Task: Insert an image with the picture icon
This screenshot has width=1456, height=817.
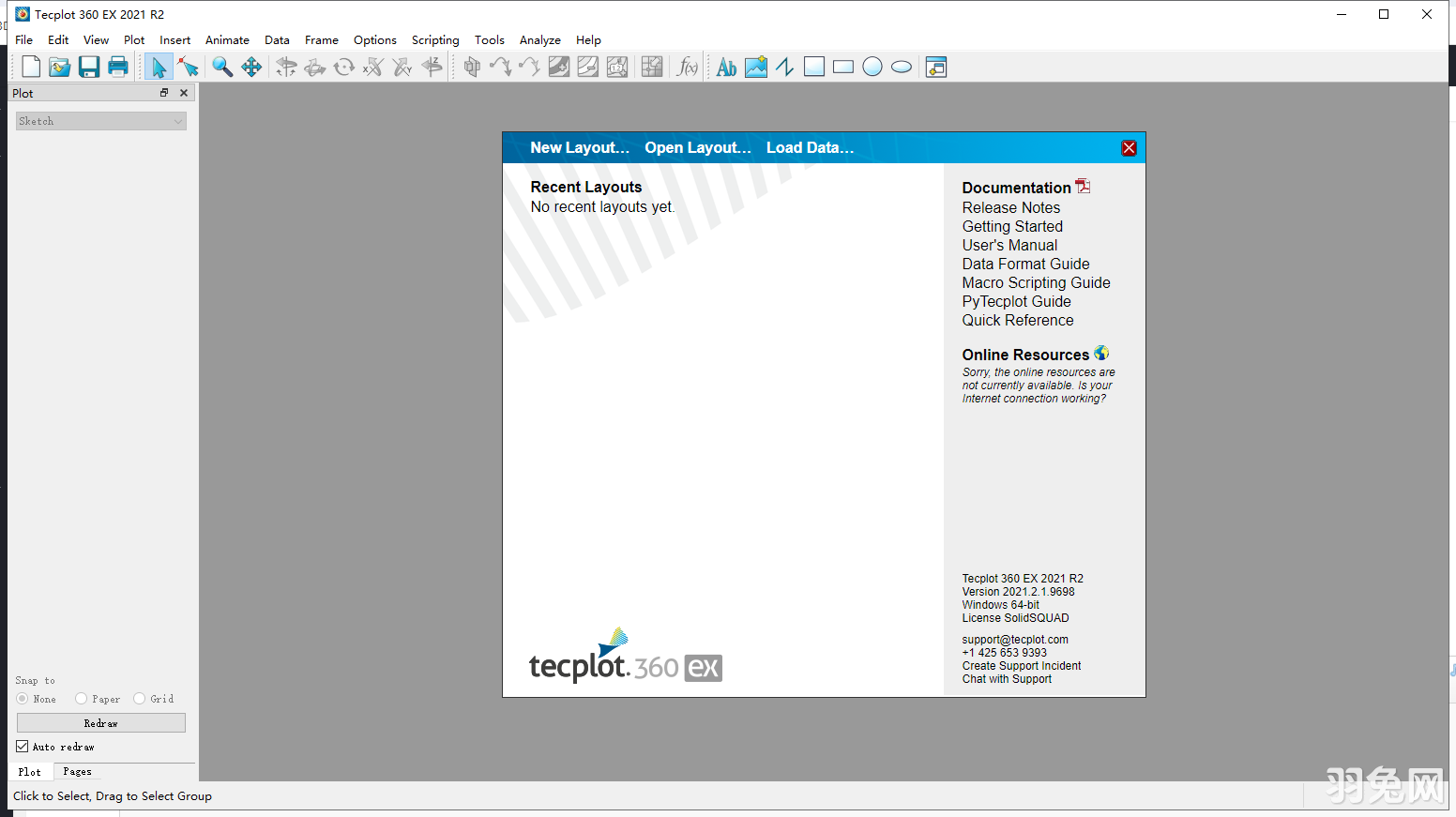Action: pyautogui.click(x=755, y=67)
